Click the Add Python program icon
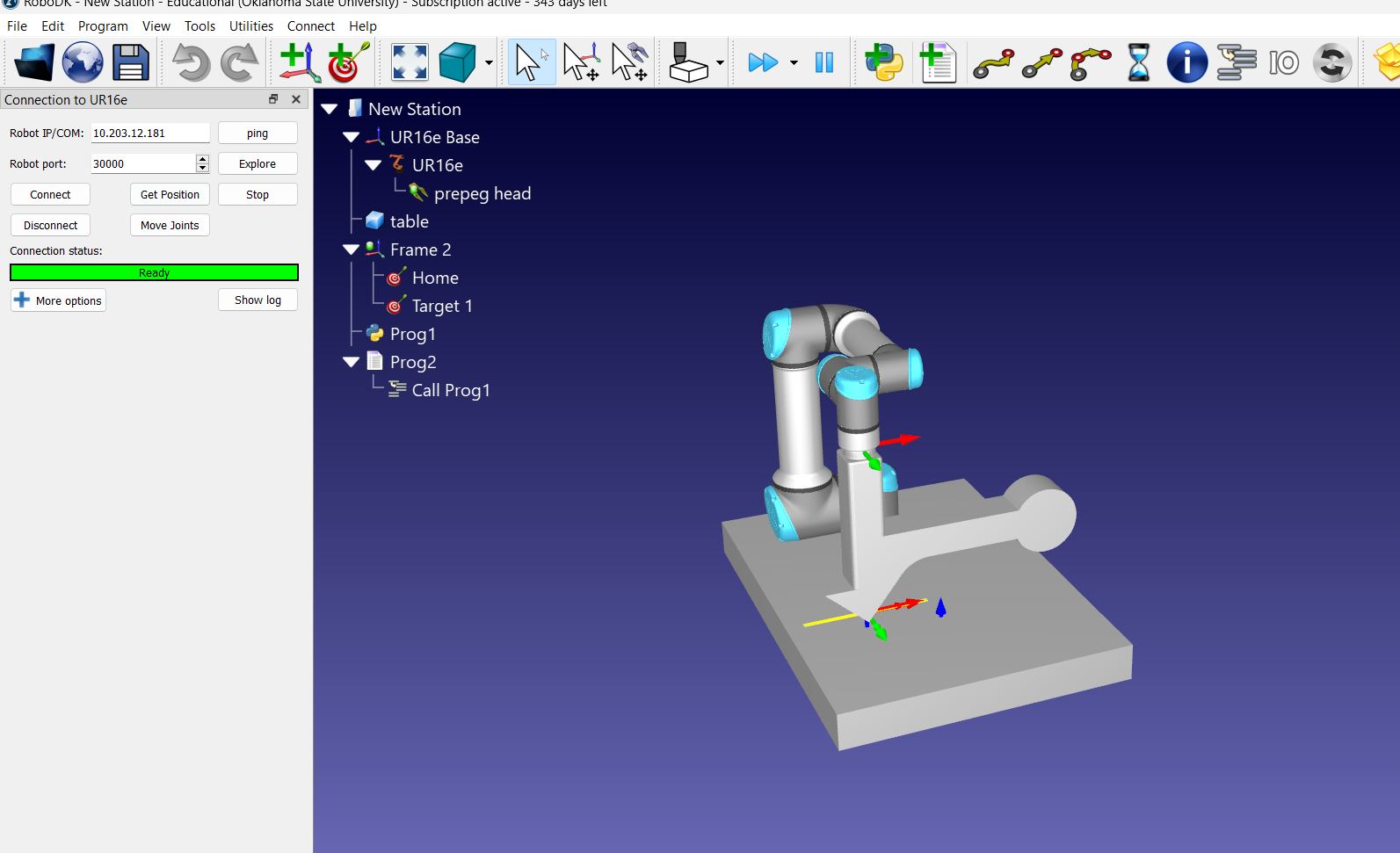 (x=883, y=63)
